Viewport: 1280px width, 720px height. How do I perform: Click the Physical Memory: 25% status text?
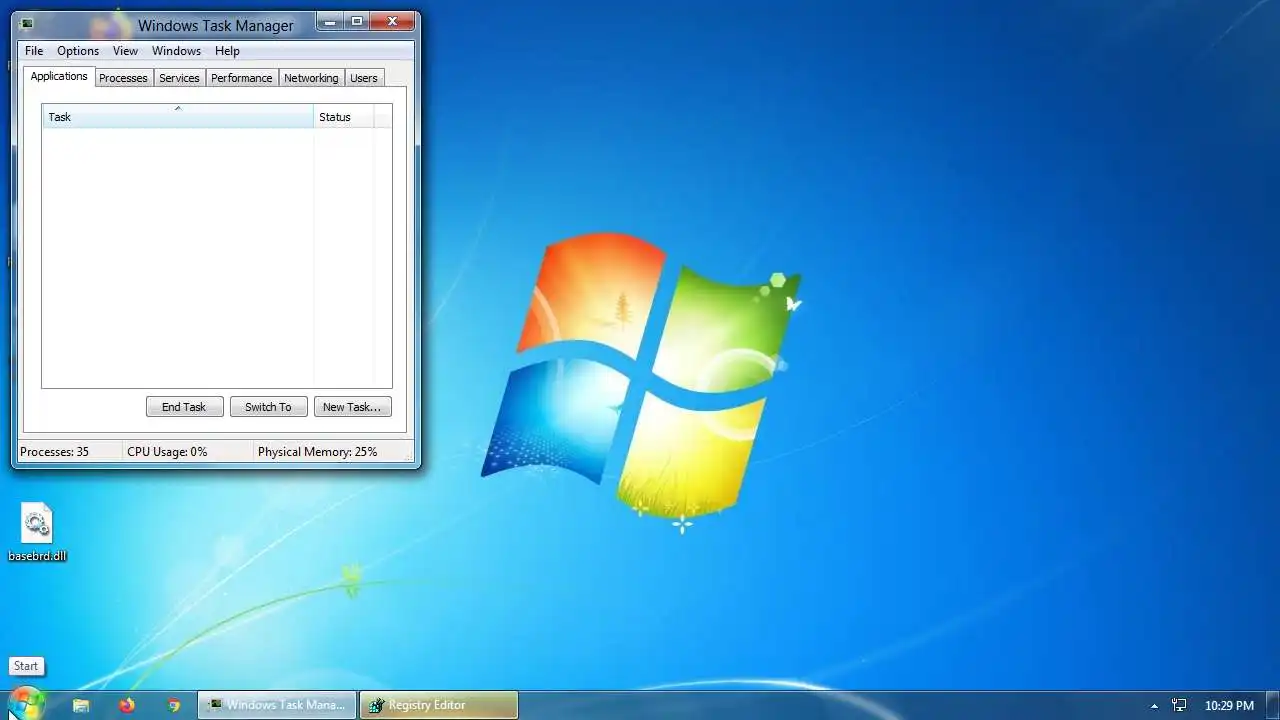coord(318,452)
